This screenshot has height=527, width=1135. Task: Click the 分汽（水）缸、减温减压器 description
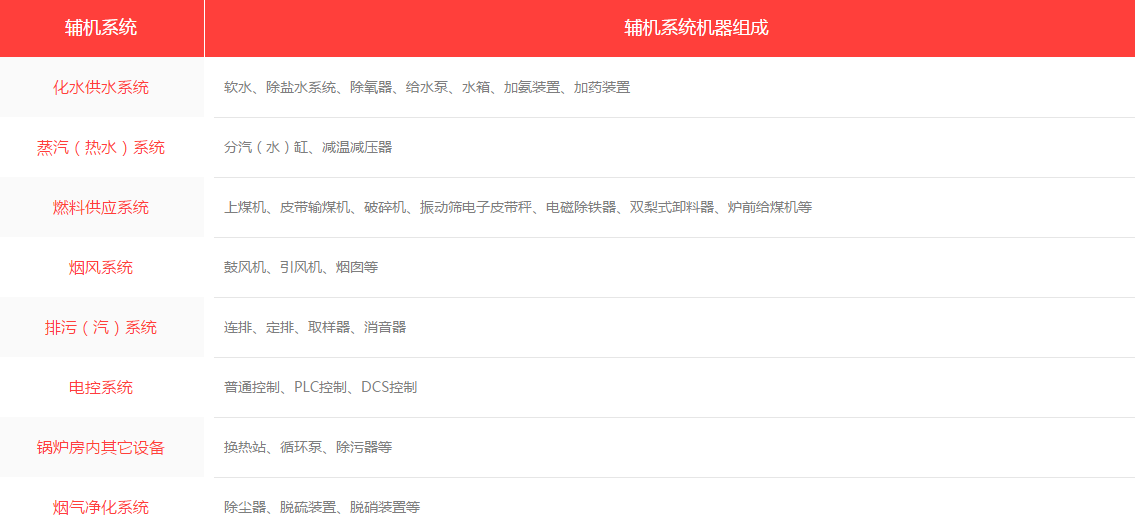308,147
